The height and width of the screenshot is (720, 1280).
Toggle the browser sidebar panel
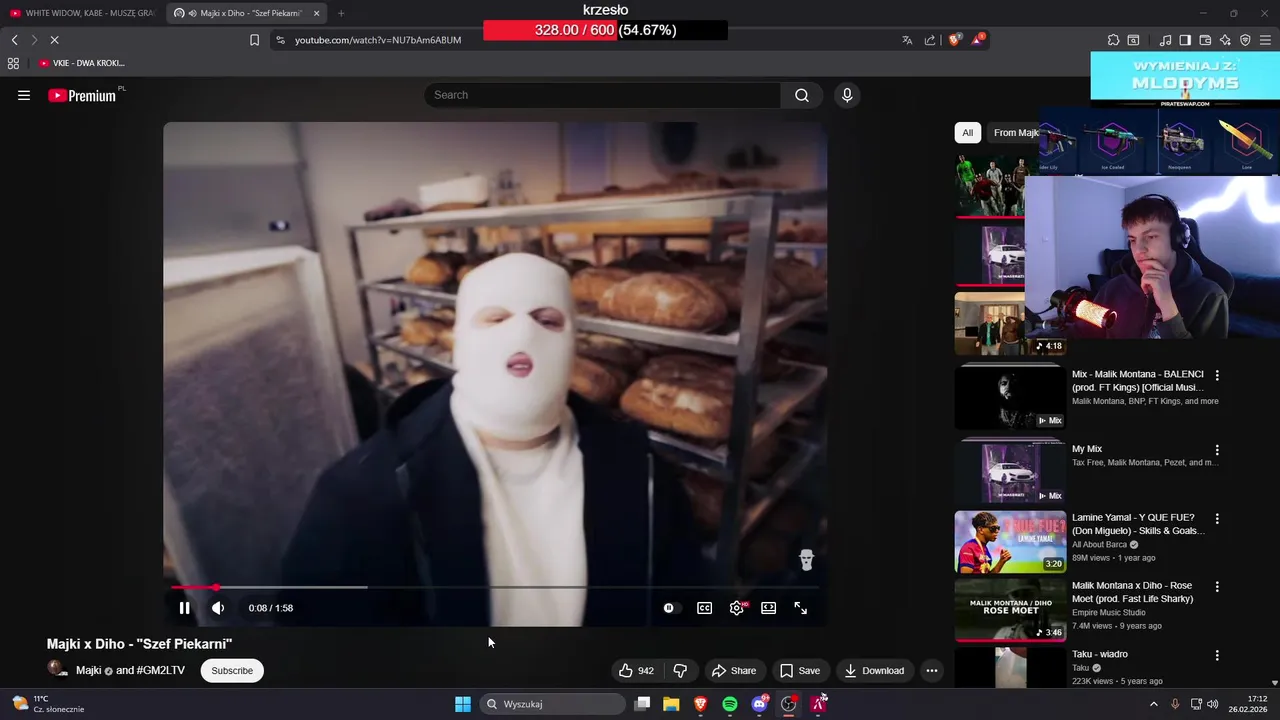1185,40
